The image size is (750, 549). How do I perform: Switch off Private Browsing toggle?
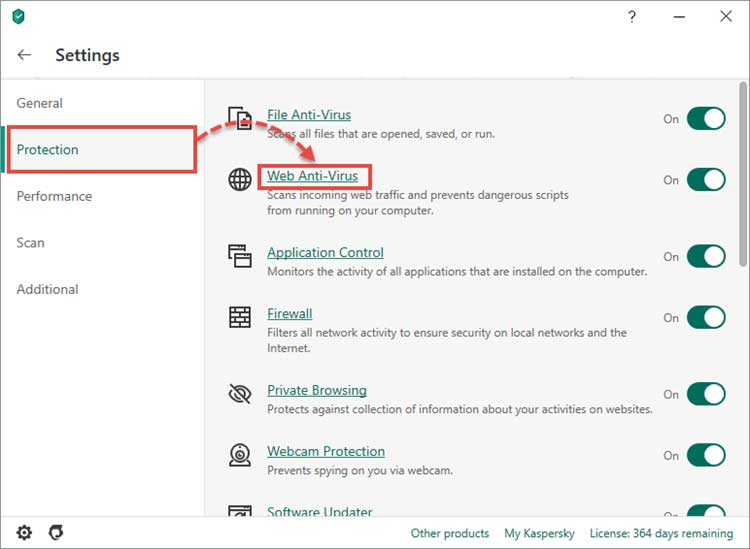click(x=706, y=394)
